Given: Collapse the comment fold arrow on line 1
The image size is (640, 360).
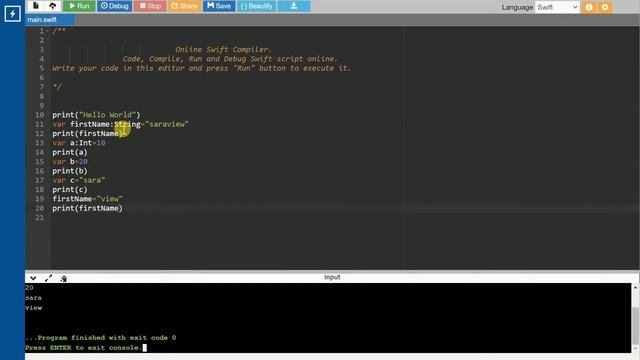Looking at the screenshot, I should [47, 31].
